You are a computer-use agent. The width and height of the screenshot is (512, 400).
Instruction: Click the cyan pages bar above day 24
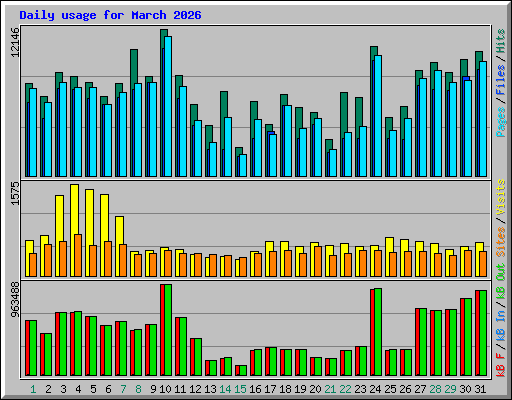point(378,116)
